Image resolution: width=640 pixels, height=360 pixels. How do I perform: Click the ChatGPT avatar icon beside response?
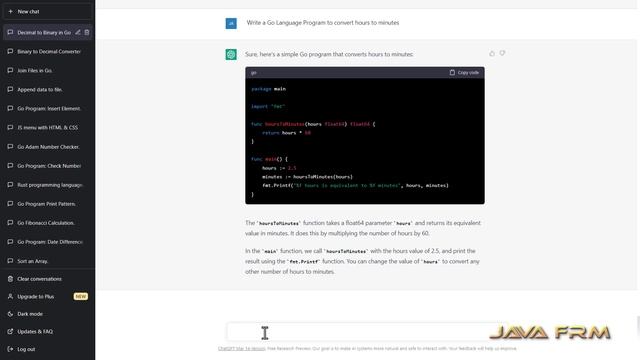231,54
